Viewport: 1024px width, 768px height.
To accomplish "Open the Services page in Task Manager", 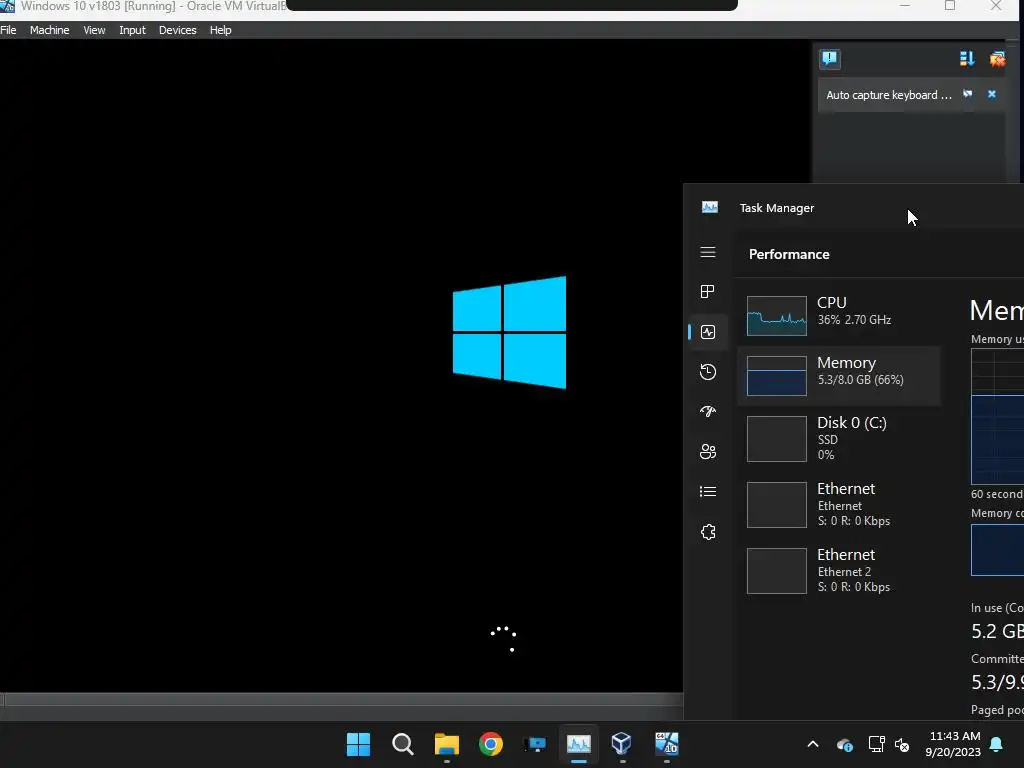I will click(708, 532).
